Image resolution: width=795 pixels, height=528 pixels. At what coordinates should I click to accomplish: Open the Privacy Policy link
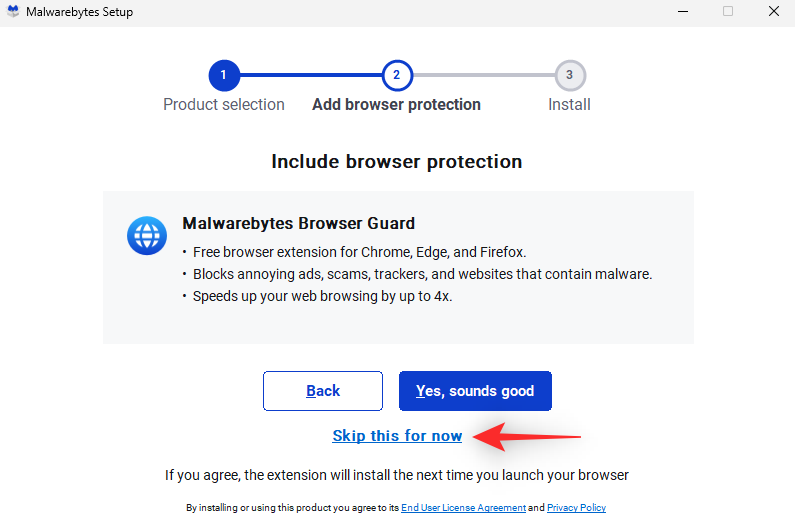[x=576, y=508]
